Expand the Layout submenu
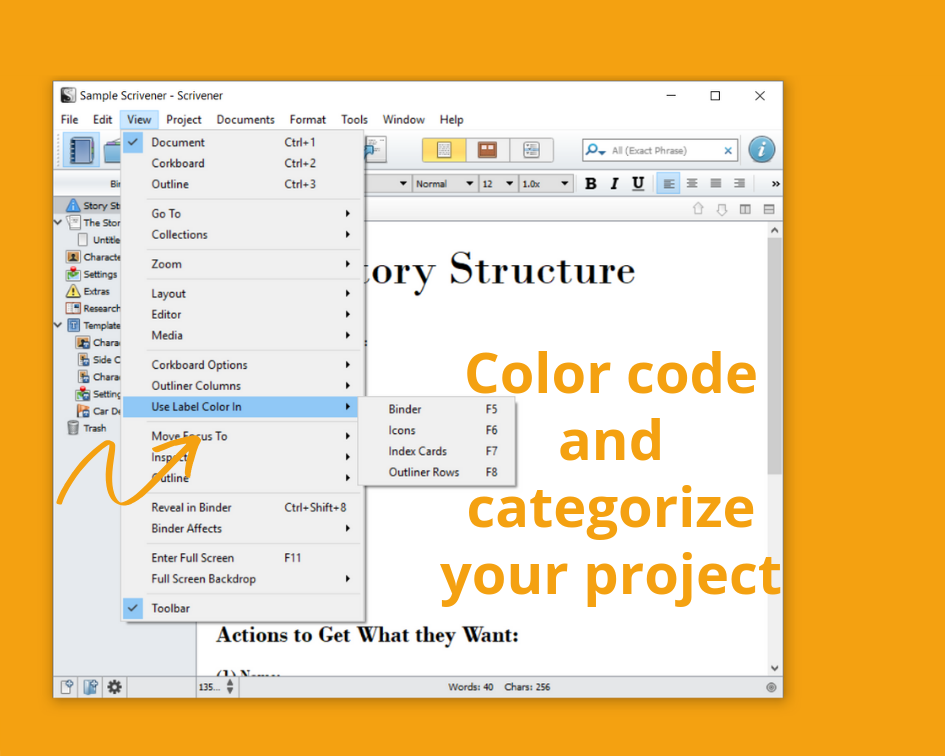Screen dimensions: 945x756 (242, 294)
